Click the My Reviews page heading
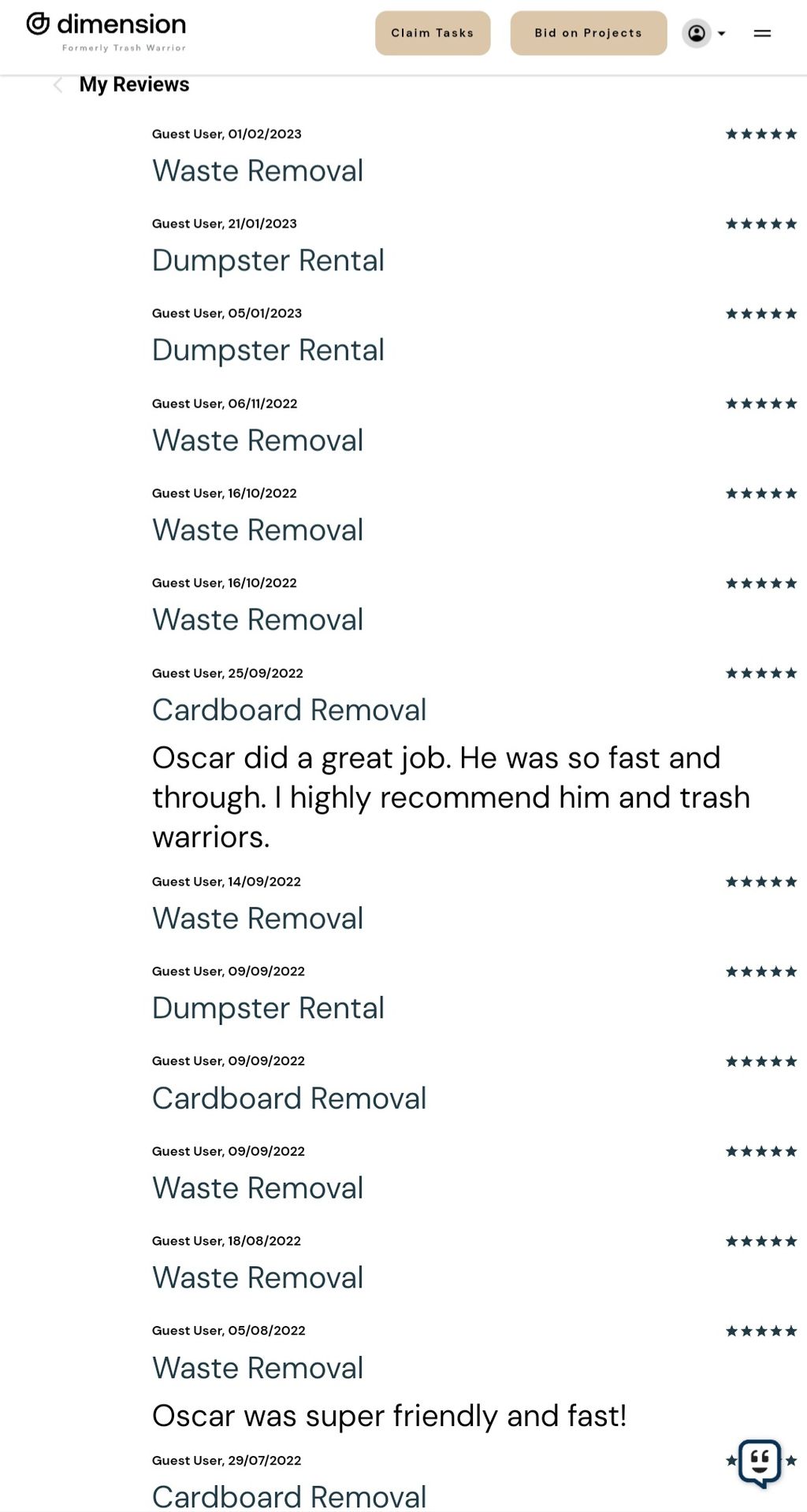807x1512 pixels. click(134, 84)
